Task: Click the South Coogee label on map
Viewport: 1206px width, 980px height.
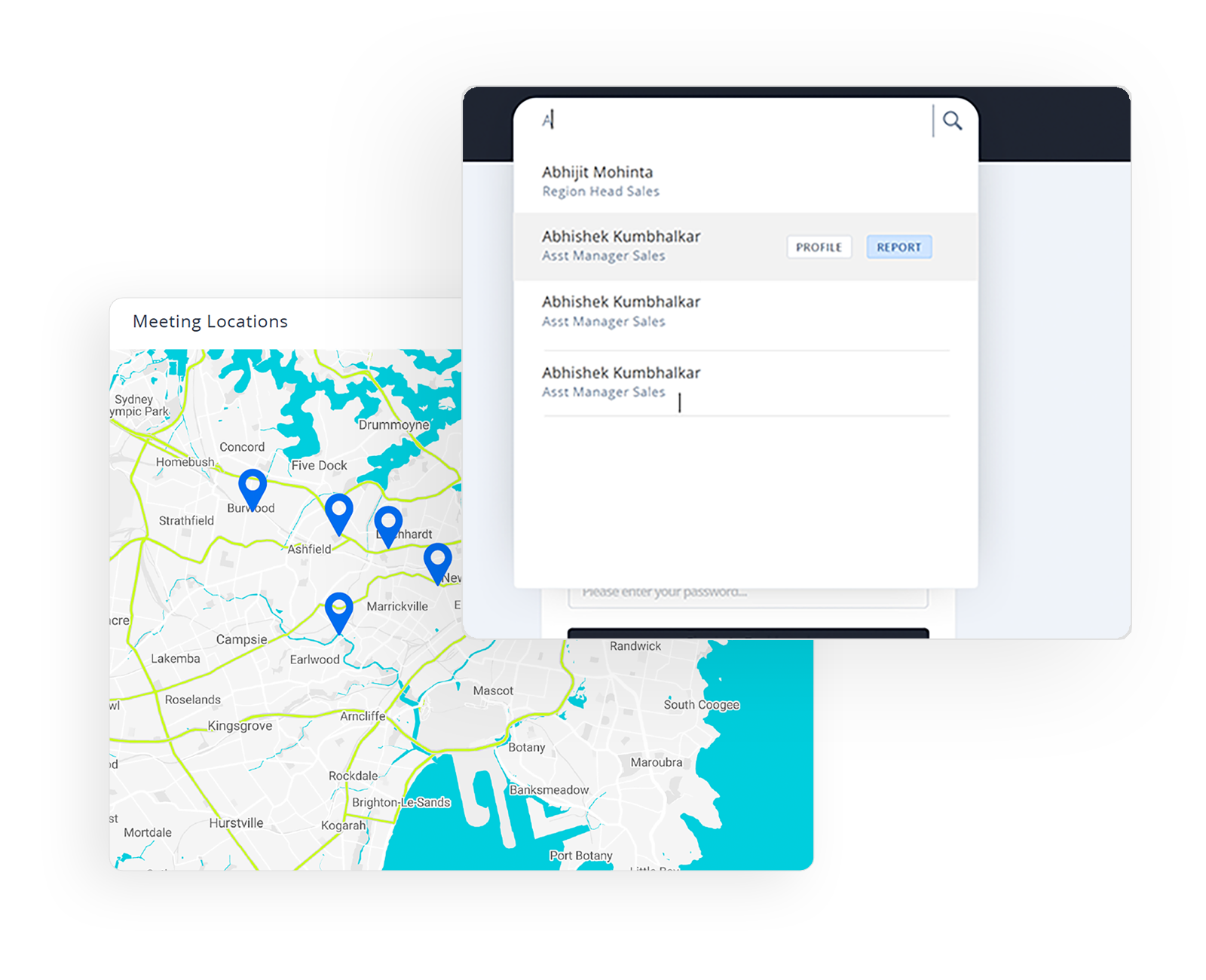Action: [x=701, y=705]
